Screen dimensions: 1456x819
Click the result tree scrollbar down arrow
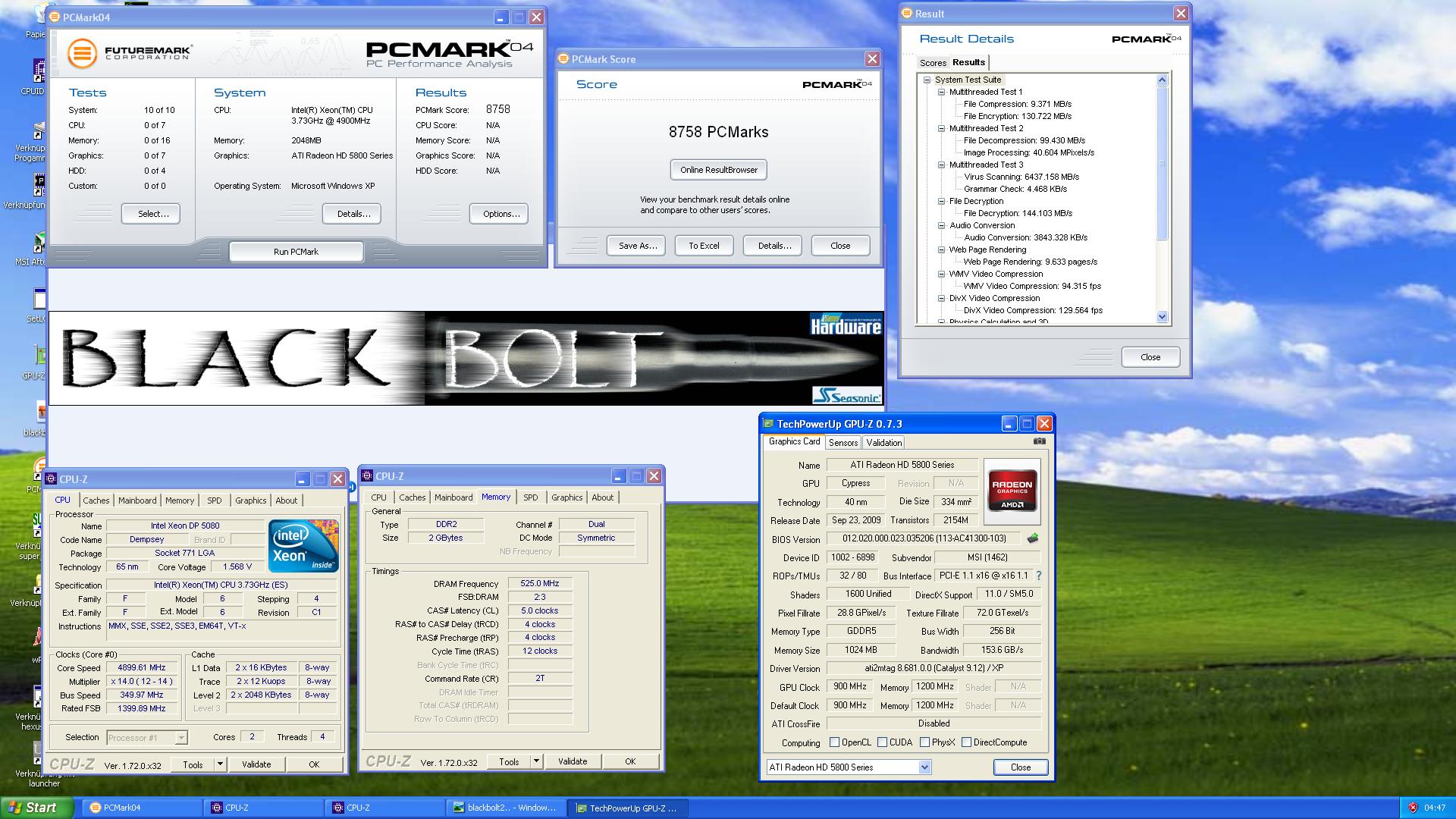coord(1163,318)
